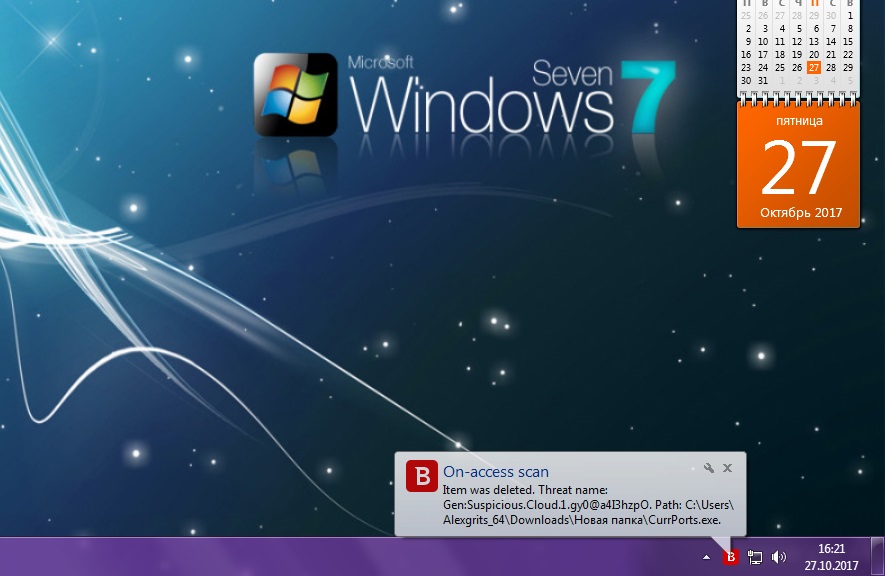Image resolution: width=885 pixels, height=576 pixels.
Task: Click the 'Item was deleted. Threat name:' line
Action: click(x=525, y=490)
